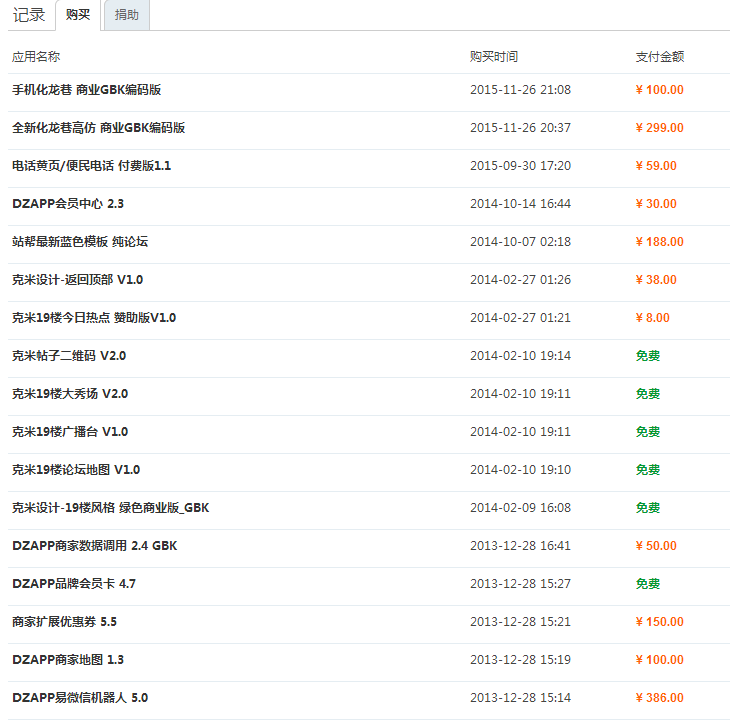The width and height of the screenshot is (730, 725).
Task: Click the ¥ 38.00 payment amount
Action: point(656,280)
